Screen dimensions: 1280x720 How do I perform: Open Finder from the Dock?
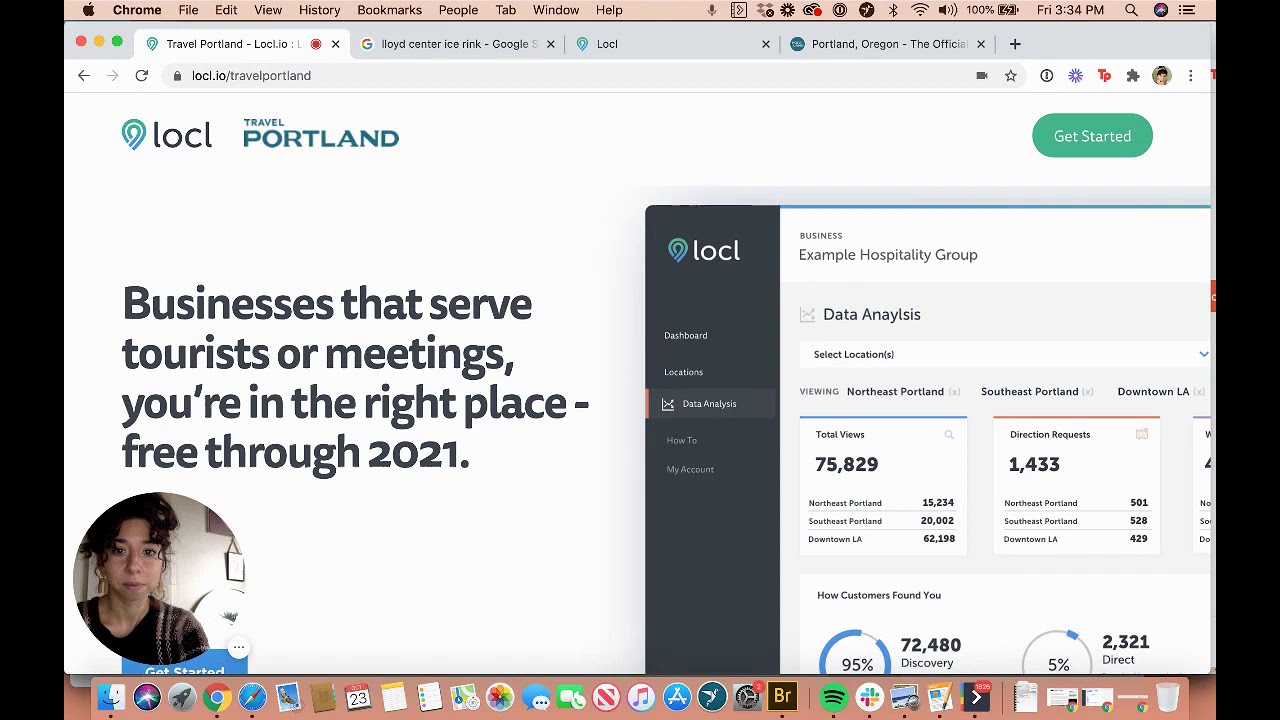click(111, 697)
